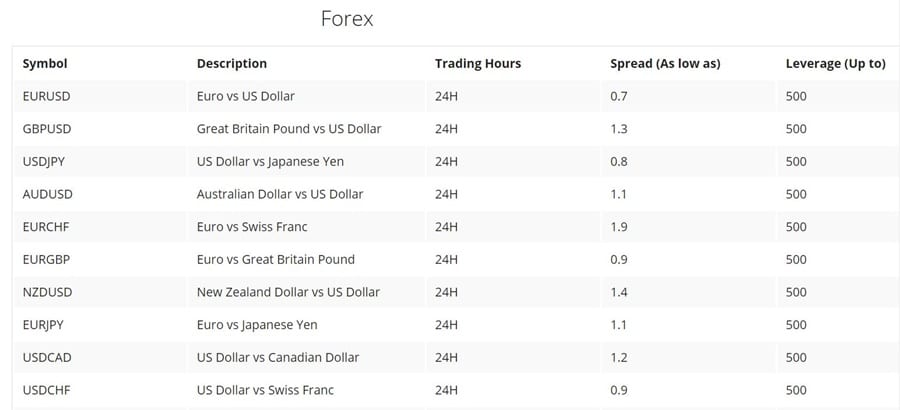The width and height of the screenshot is (900, 410).
Task: Select the GBPUSD symbol cell
Action: tap(47, 129)
